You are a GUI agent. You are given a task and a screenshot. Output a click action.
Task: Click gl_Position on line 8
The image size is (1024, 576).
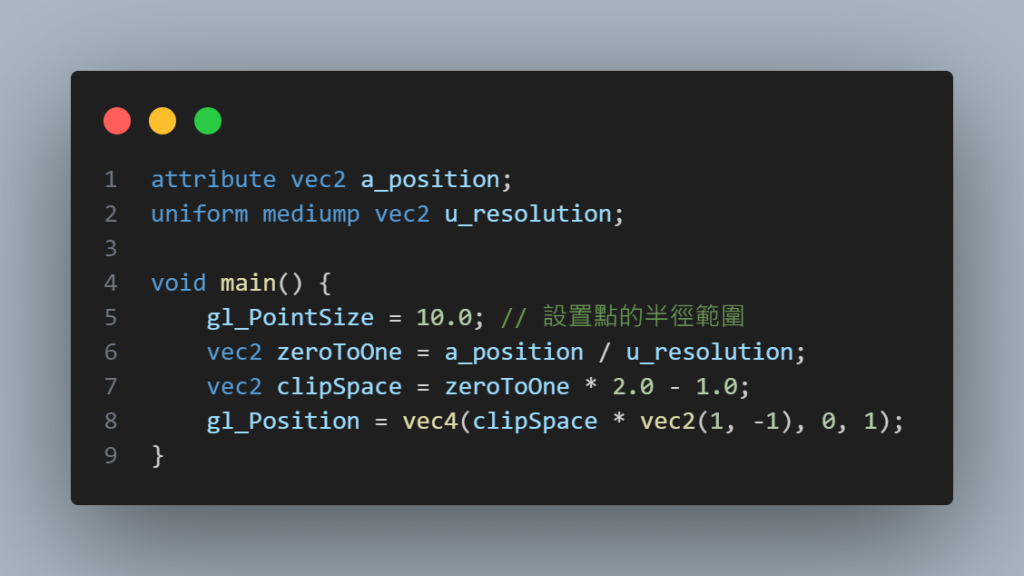click(x=283, y=422)
